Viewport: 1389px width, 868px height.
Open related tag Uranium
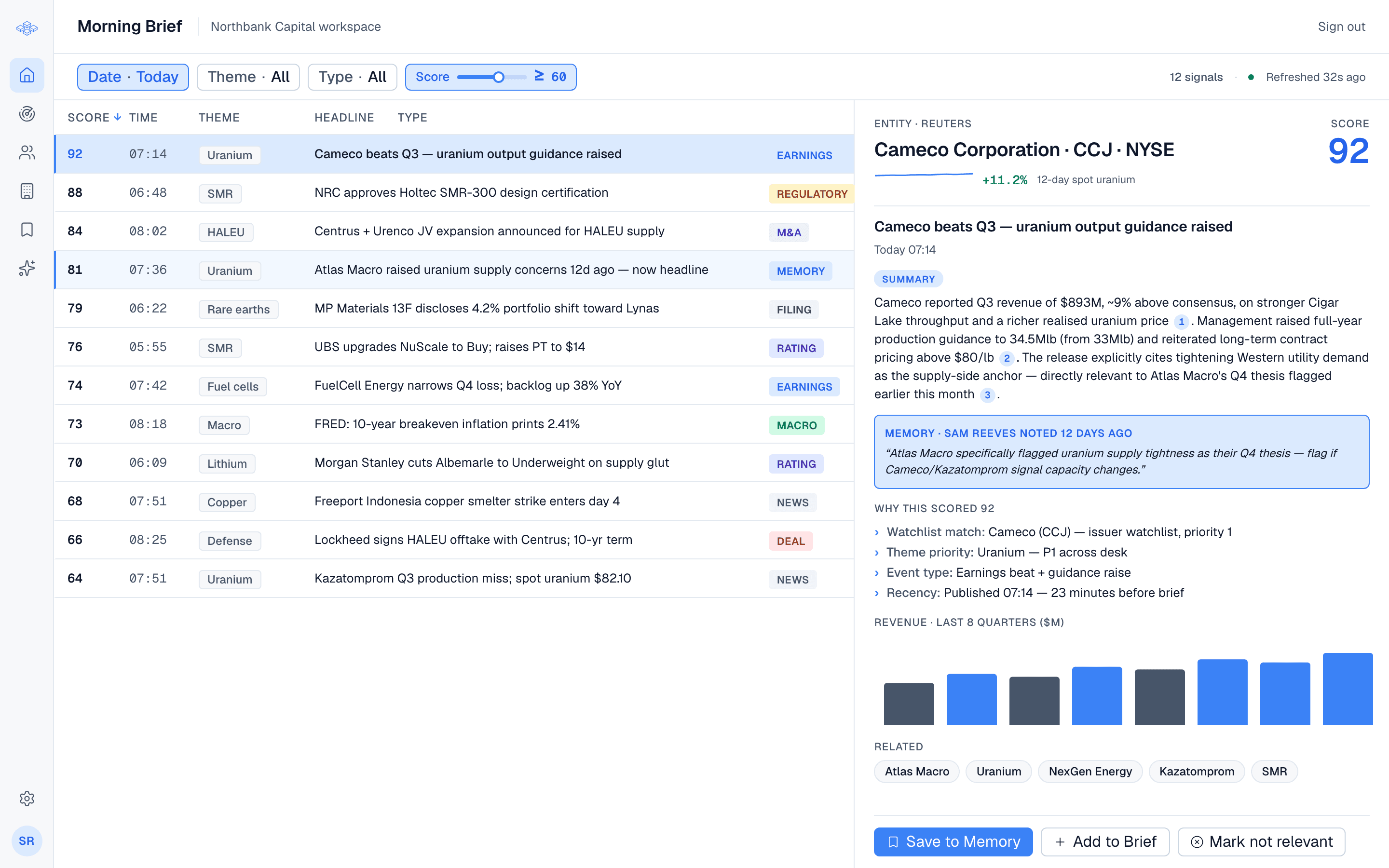click(x=999, y=772)
